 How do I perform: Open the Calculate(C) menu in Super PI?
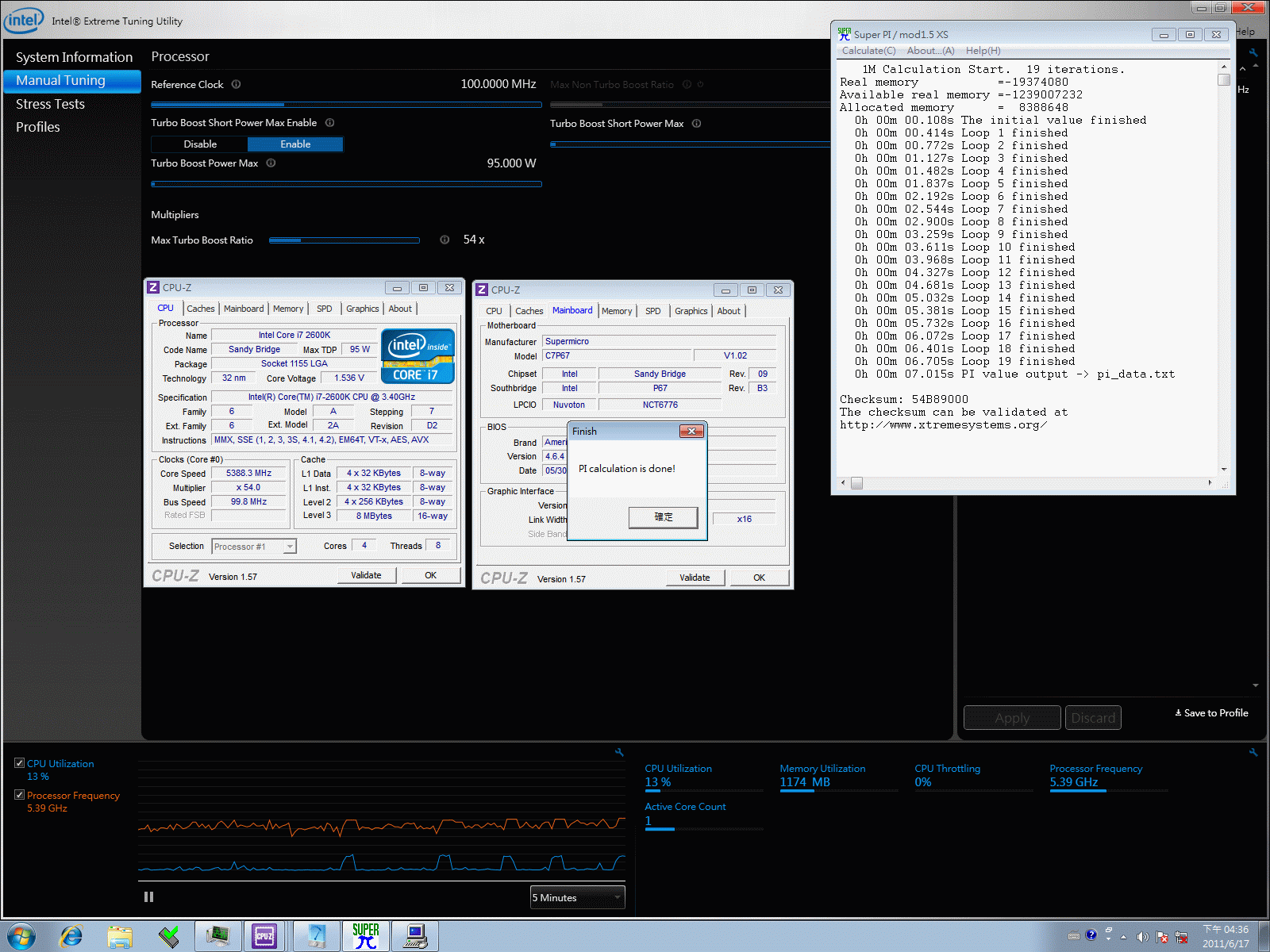[x=868, y=51]
